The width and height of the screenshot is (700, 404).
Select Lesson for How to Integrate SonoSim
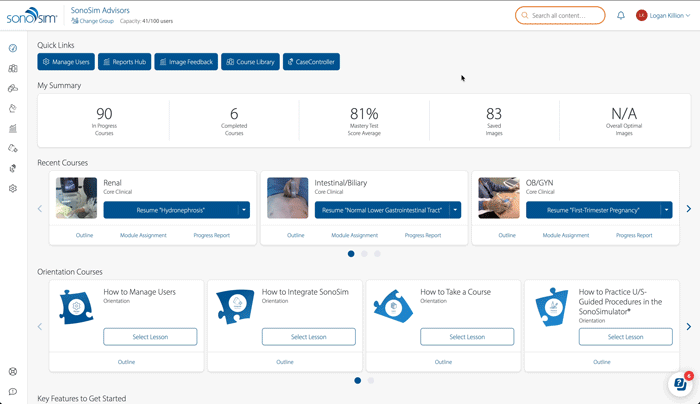[x=308, y=337]
